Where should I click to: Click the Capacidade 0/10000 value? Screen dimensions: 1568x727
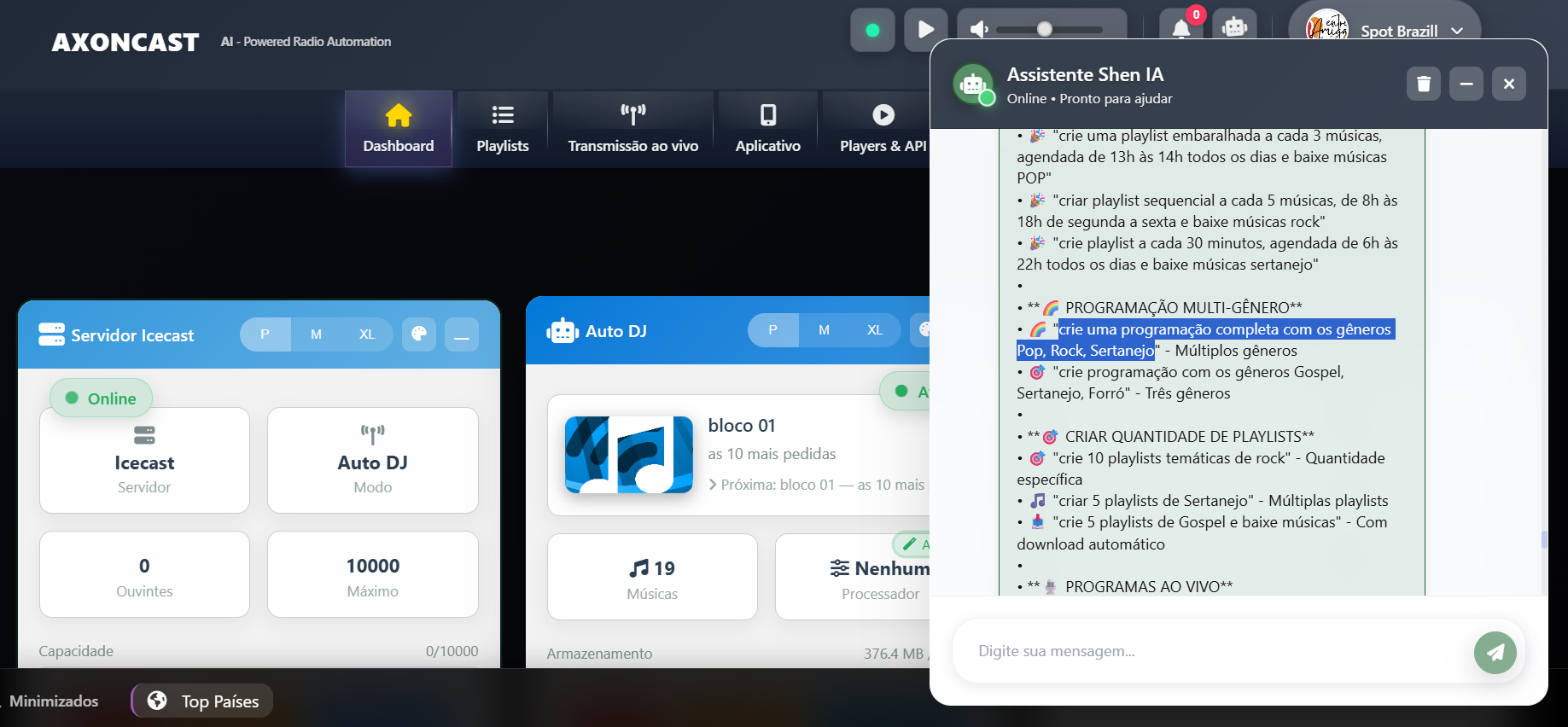[x=452, y=651]
